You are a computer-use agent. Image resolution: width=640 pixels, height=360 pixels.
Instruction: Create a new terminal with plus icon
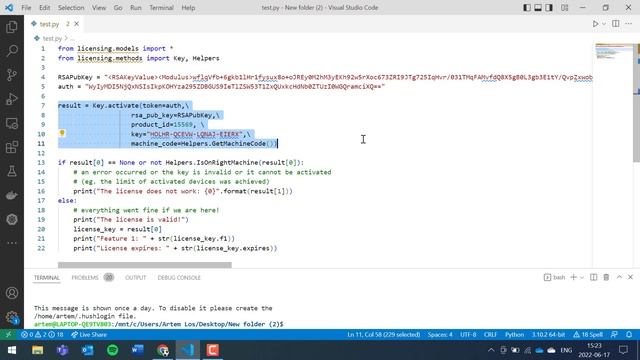tap(573, 278)
